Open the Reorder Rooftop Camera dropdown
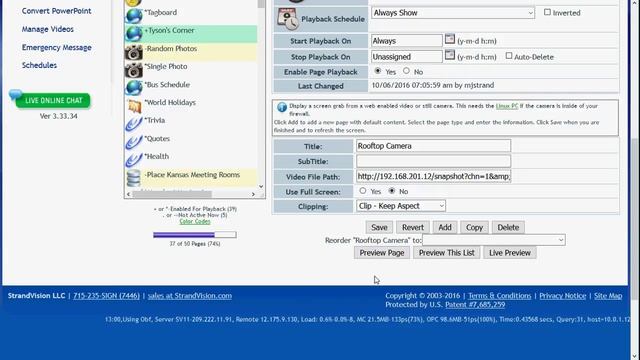Screen dimensions: 640x360 [x=494, y=240]
